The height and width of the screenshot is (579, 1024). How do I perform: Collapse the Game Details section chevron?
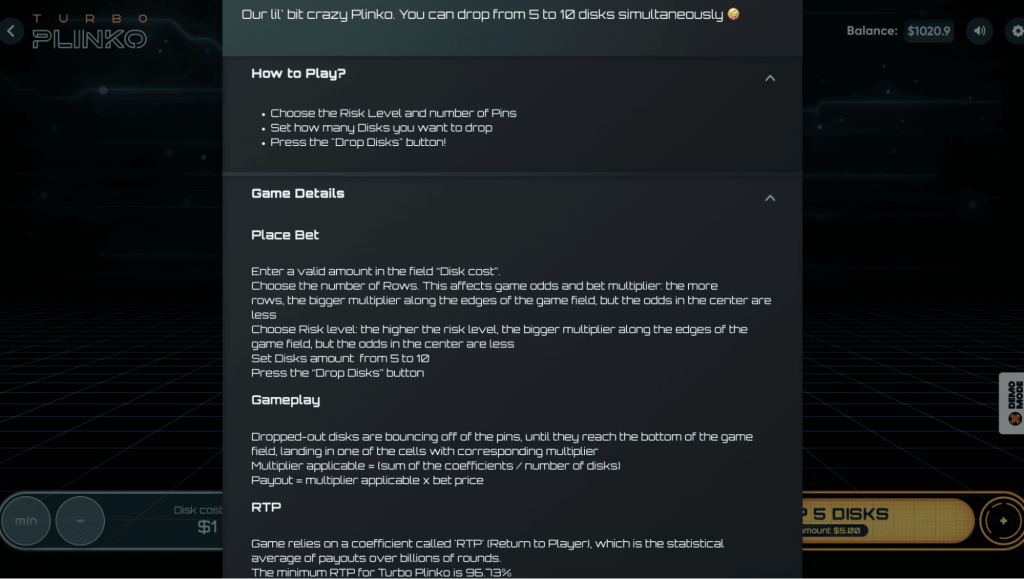[x=770, y=198]
